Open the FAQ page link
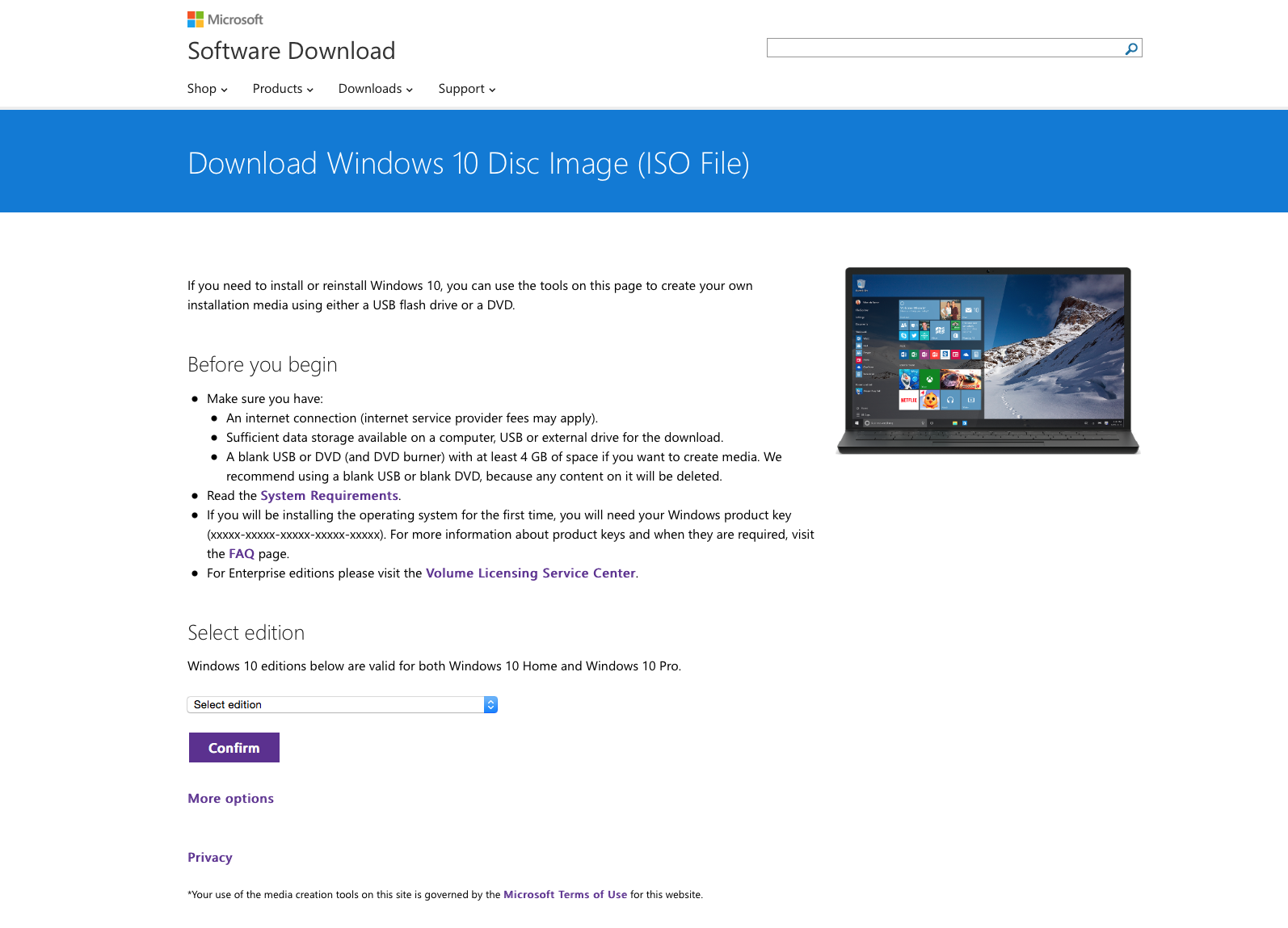 (x=242, y=554)
